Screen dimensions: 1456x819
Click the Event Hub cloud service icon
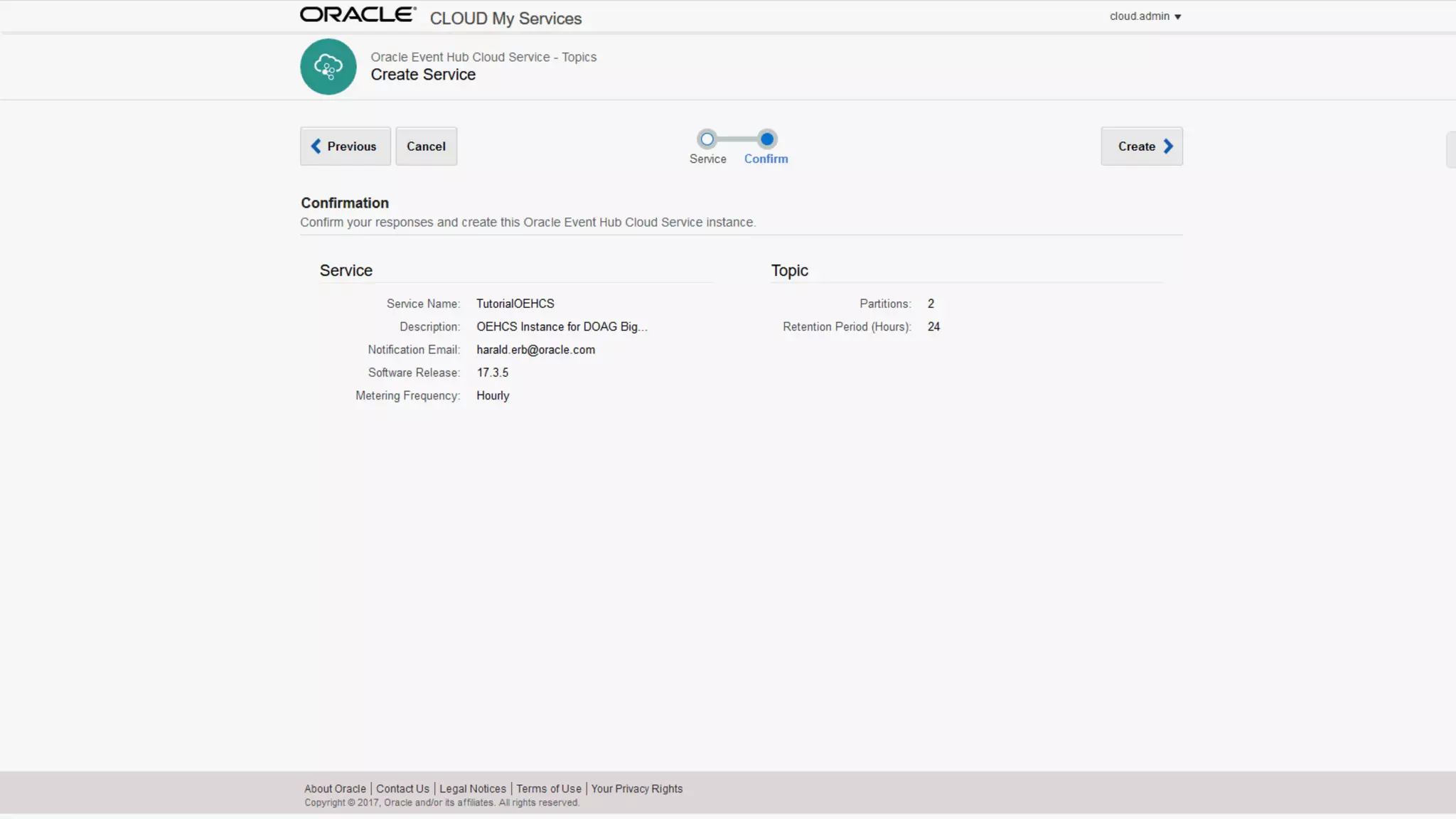pyautogui.click(x=328, y=67)
